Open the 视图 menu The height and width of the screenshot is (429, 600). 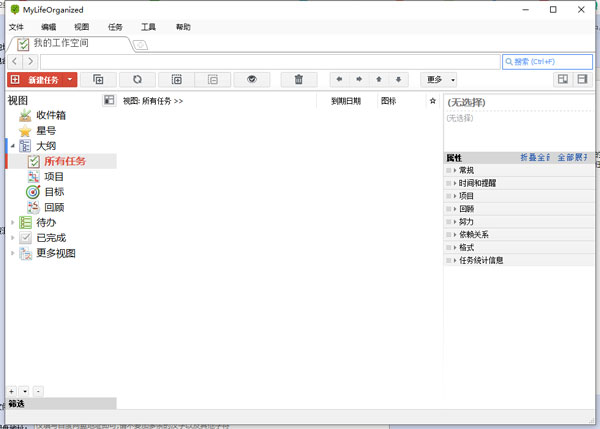click(82, 27)
